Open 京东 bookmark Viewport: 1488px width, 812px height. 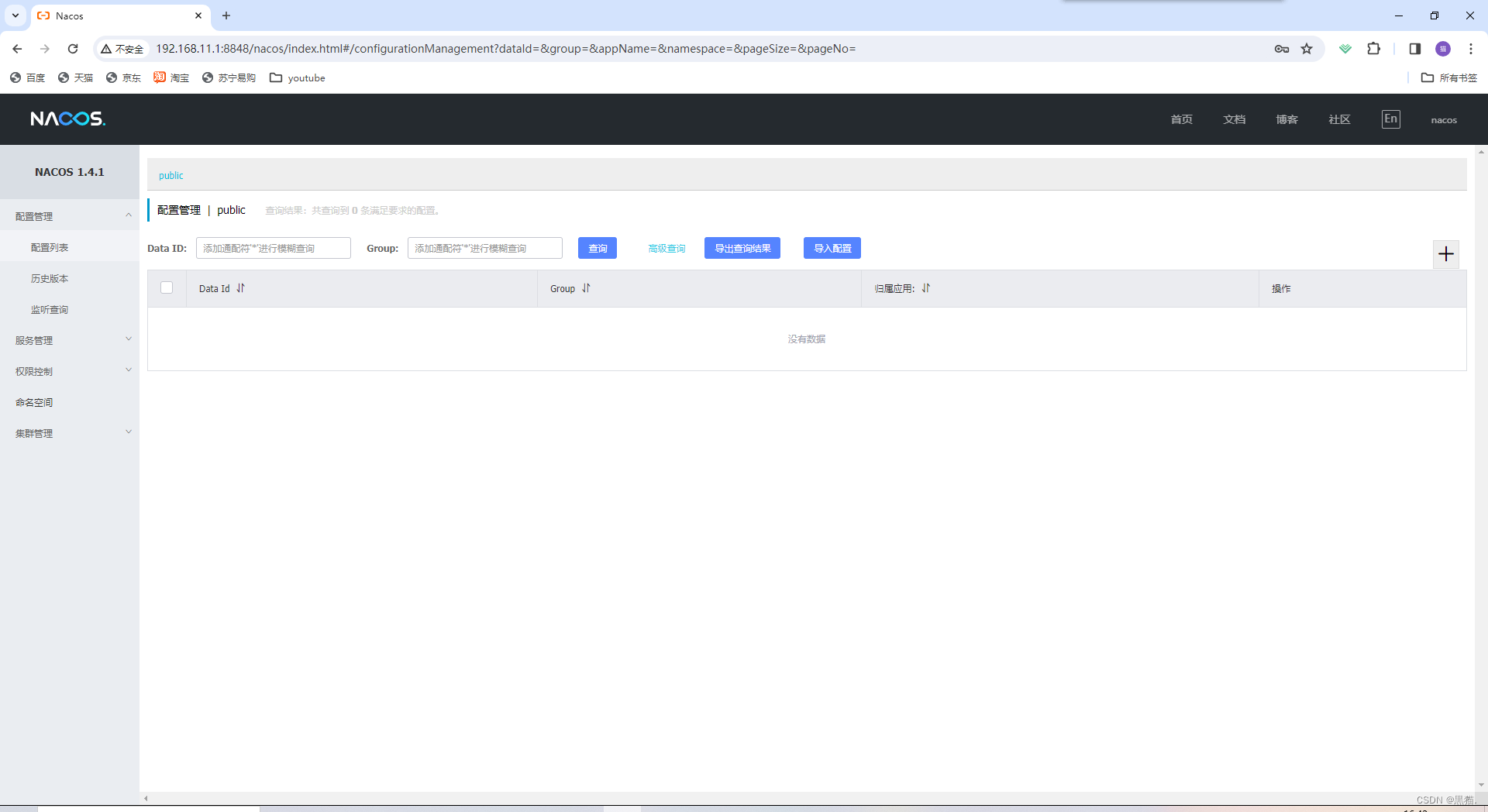[124, 77]
